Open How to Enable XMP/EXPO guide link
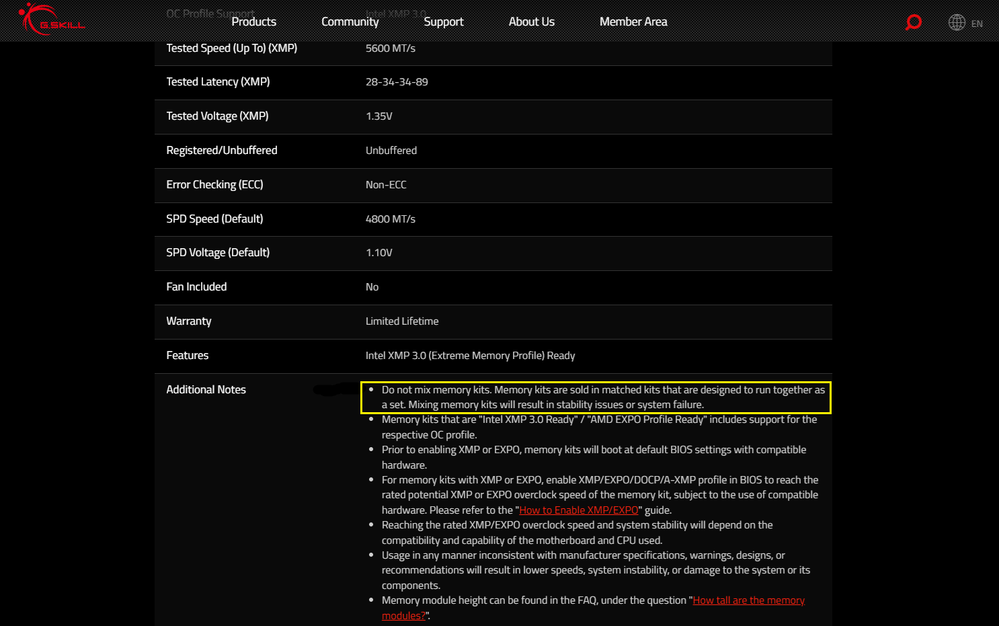This screenshot has width=999, height=626. pyautogui.click(x=579, y=510)
